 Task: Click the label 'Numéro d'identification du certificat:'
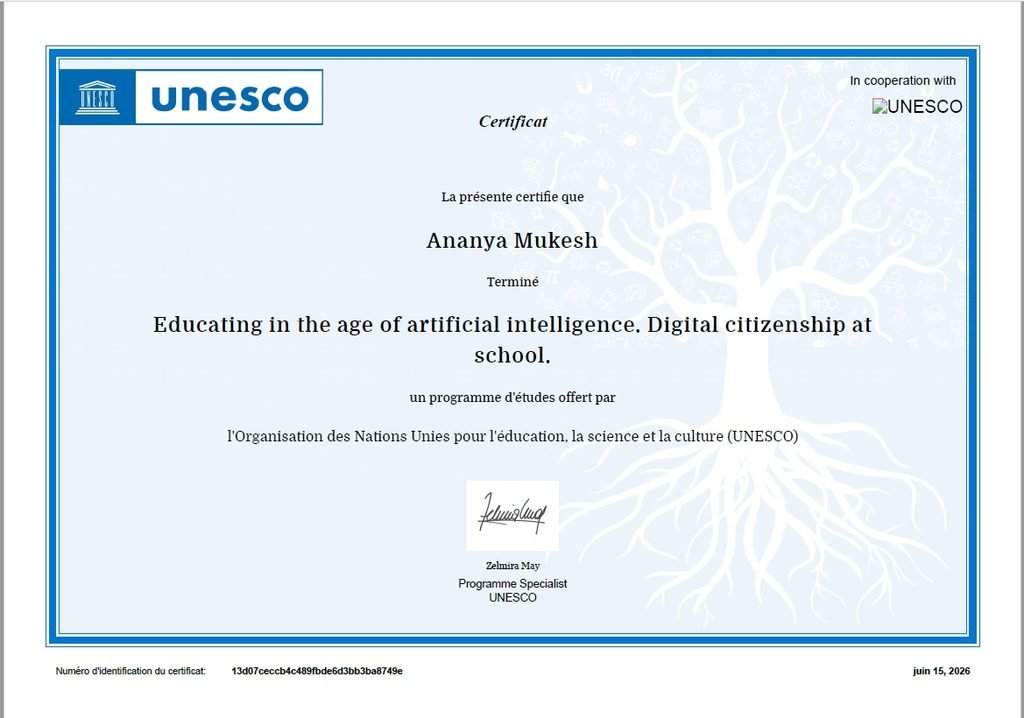coord(131,671)
